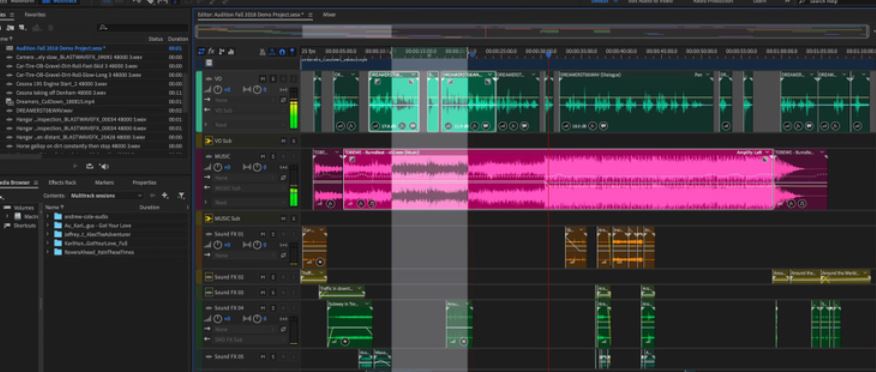Expand the Volumes tree node child
The height and width of the screenshot is (372, 876).
8,216
